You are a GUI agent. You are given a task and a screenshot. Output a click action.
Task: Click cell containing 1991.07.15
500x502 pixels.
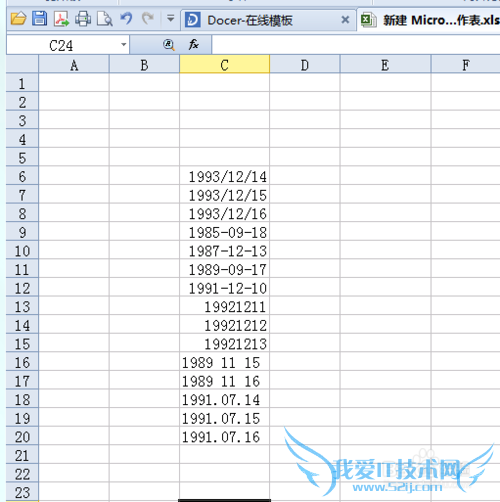click(x=225, y=418)
